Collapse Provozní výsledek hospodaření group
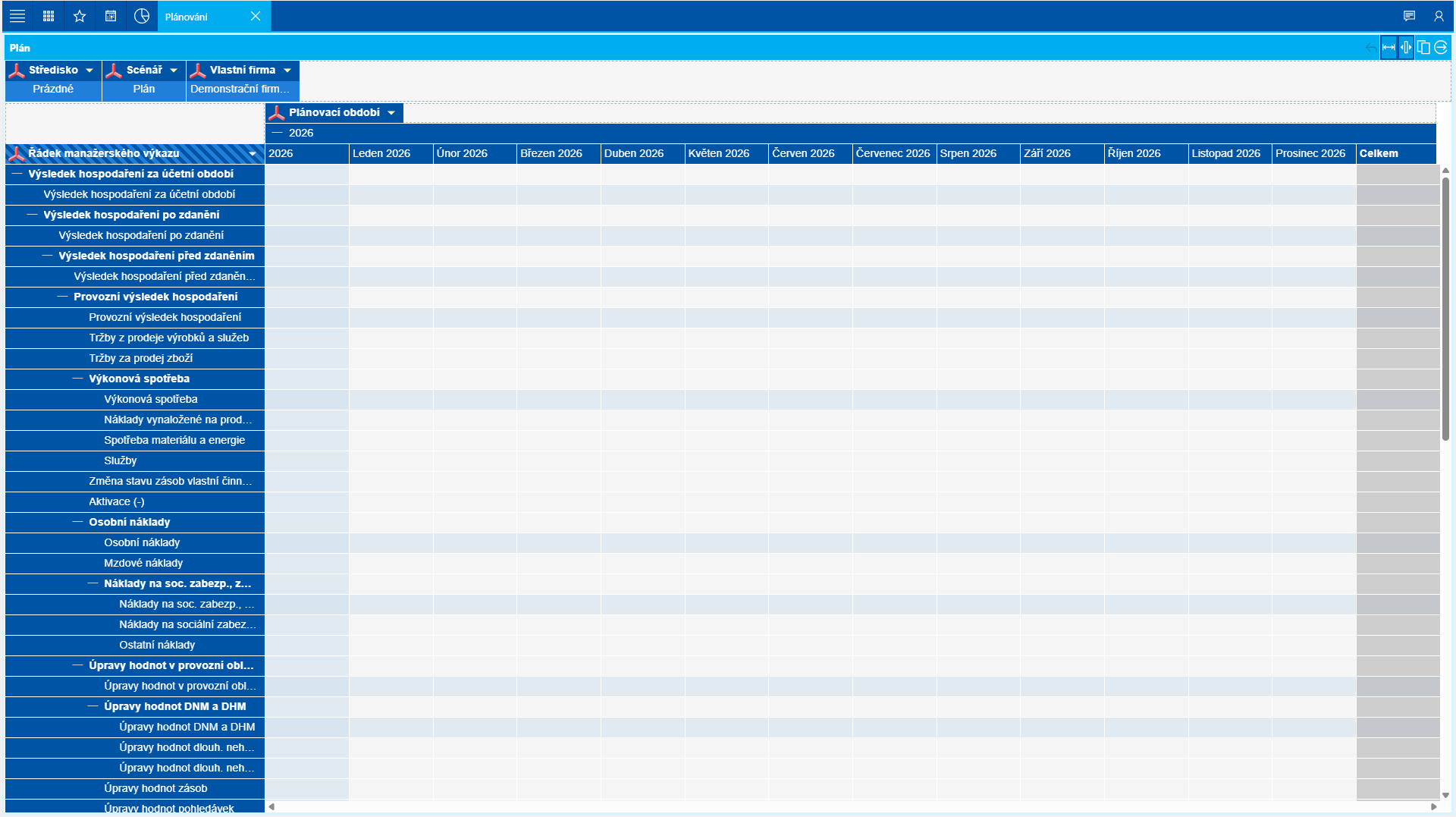 point(62,297)
